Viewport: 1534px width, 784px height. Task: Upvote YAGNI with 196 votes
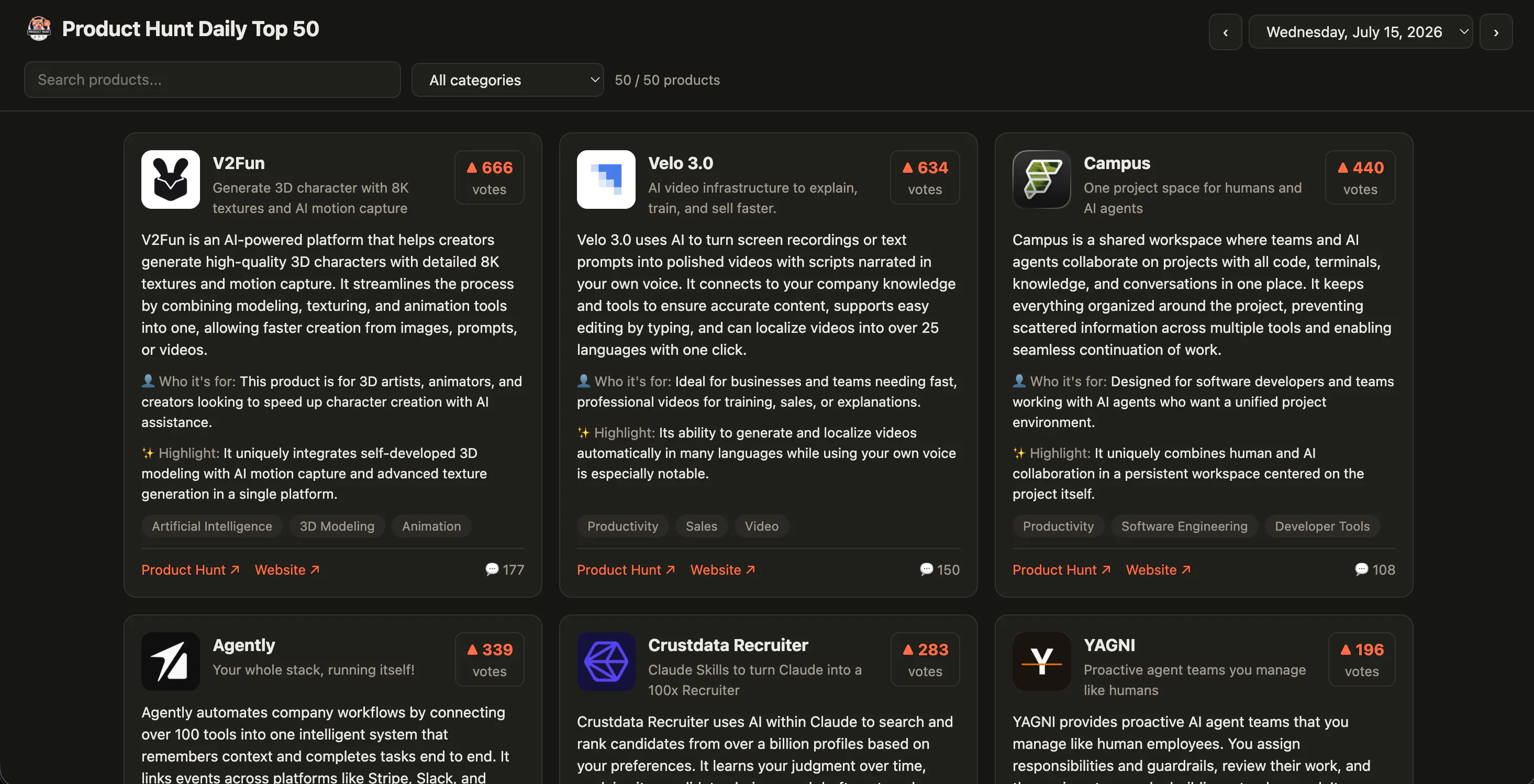1361,659
